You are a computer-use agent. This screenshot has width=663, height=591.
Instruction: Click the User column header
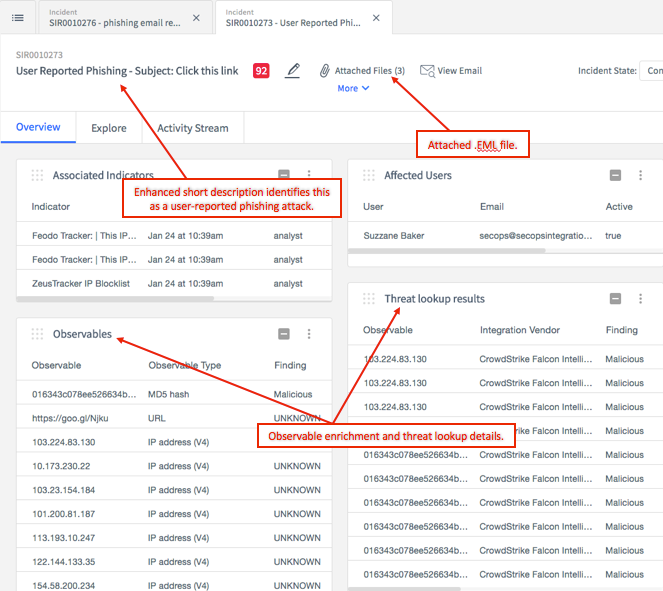tap(373, 207)
